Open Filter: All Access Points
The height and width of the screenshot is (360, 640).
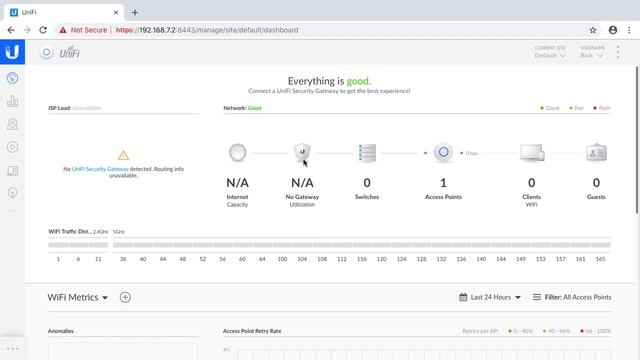[572, 297]
